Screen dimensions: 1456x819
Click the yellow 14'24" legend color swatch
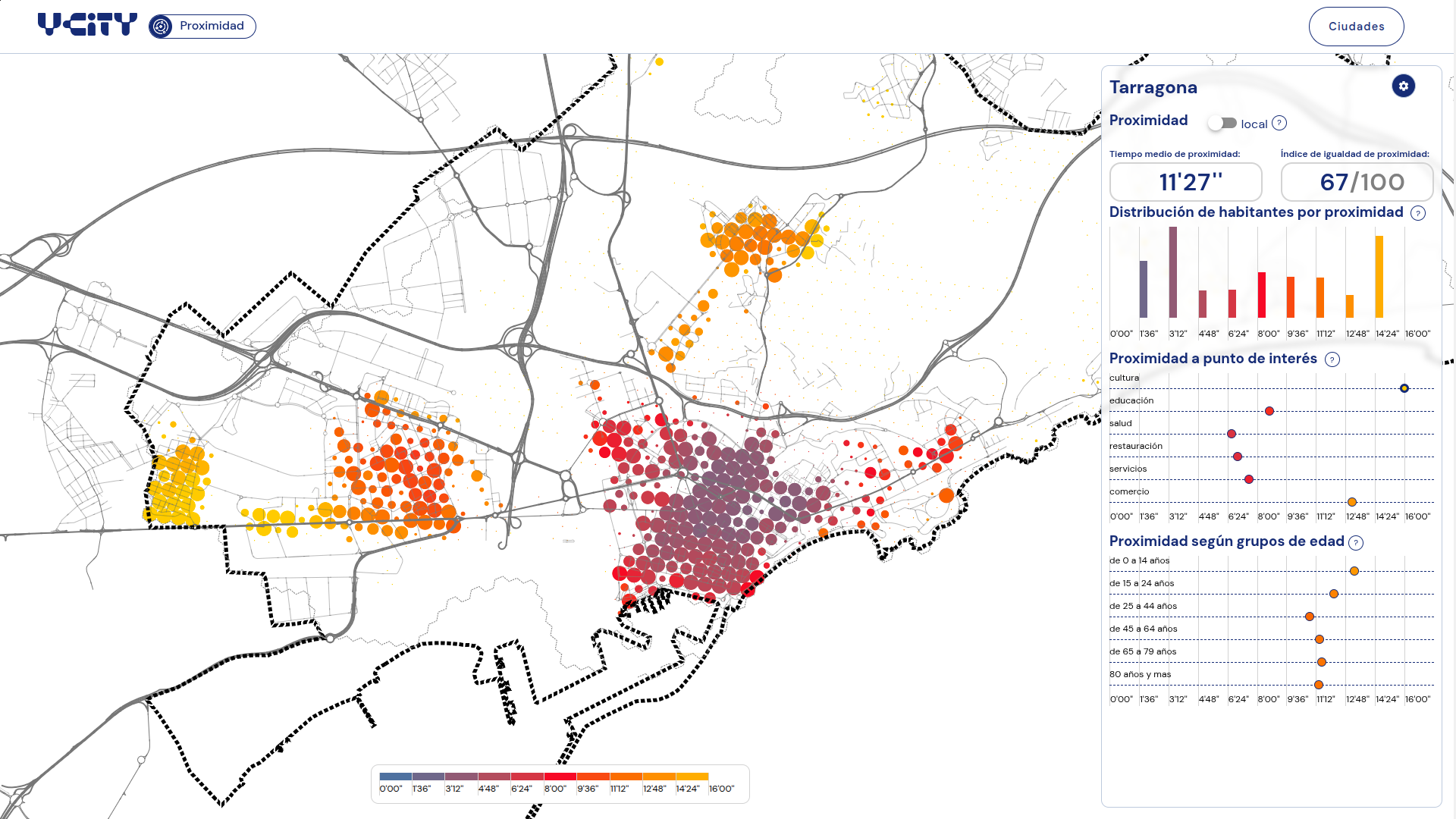[692, 777]
